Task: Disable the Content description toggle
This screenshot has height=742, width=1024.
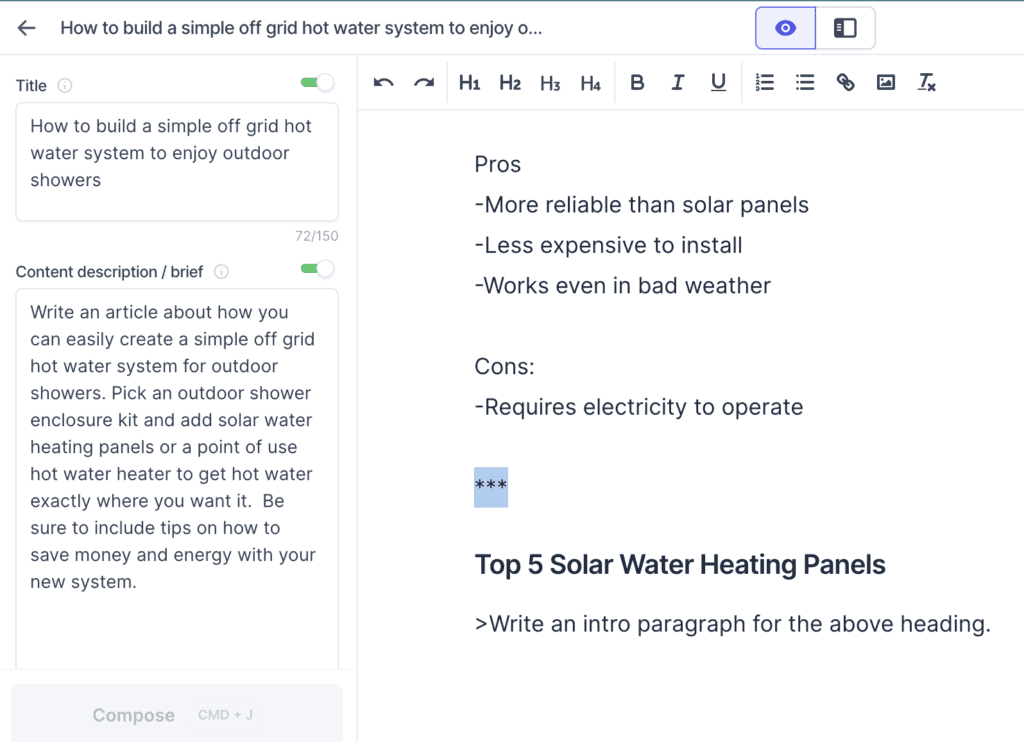Action: [x=317, y=269]
